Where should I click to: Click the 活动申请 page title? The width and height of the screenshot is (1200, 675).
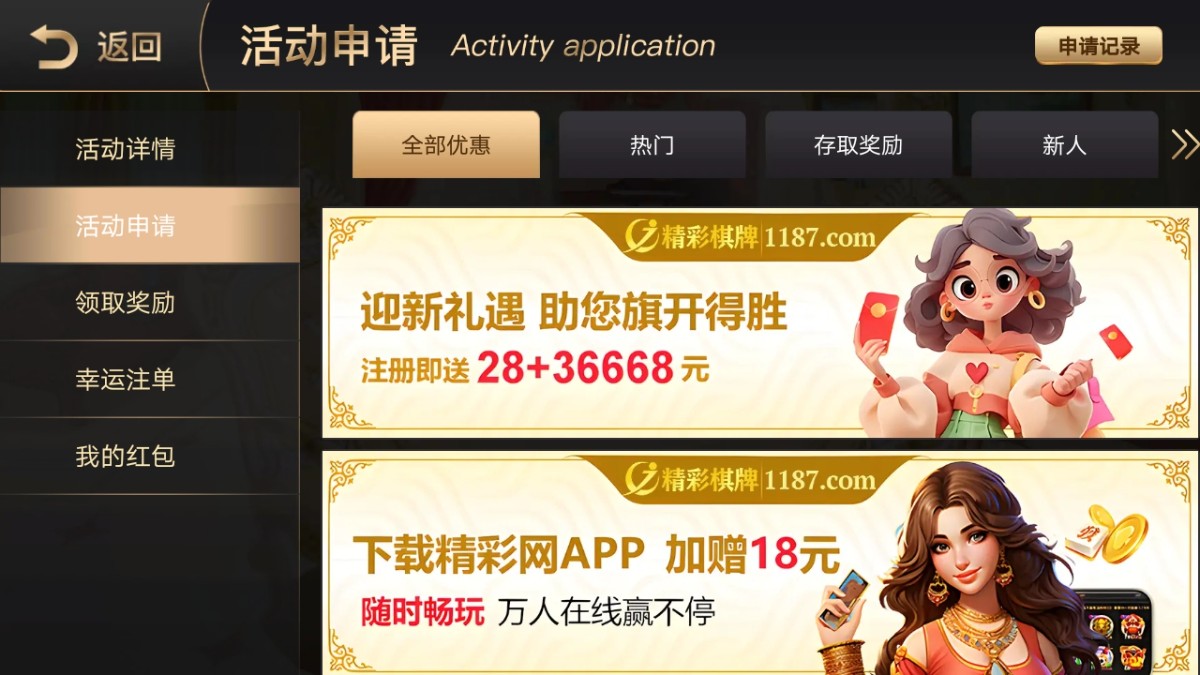pyautogui.click(x=329, y=47)
